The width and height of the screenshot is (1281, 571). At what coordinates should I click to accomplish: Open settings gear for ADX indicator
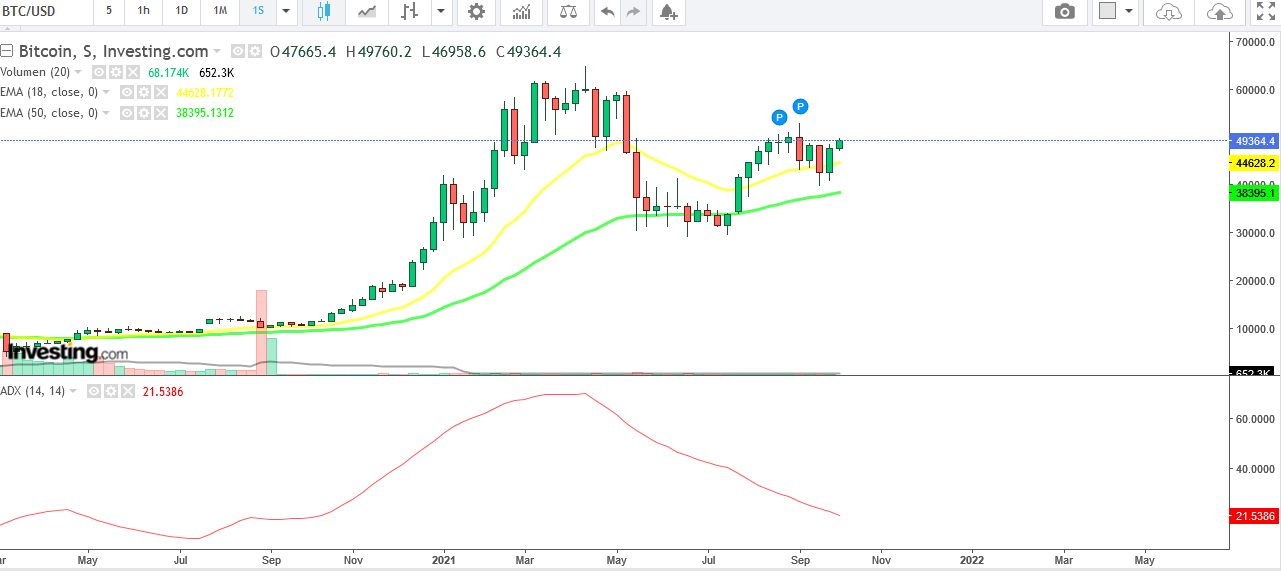(110, 391)
